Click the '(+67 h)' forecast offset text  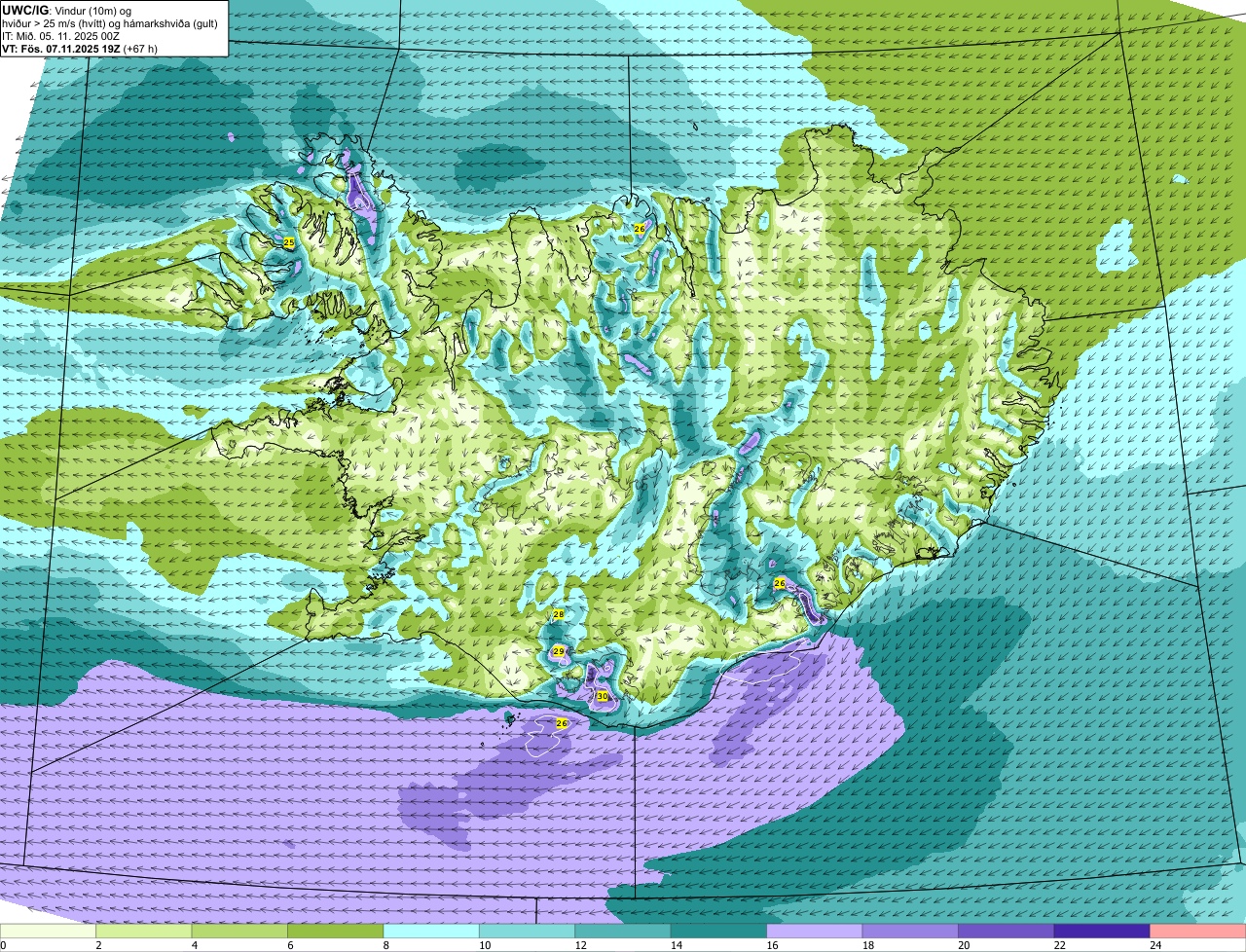click(x=140, y=49)
